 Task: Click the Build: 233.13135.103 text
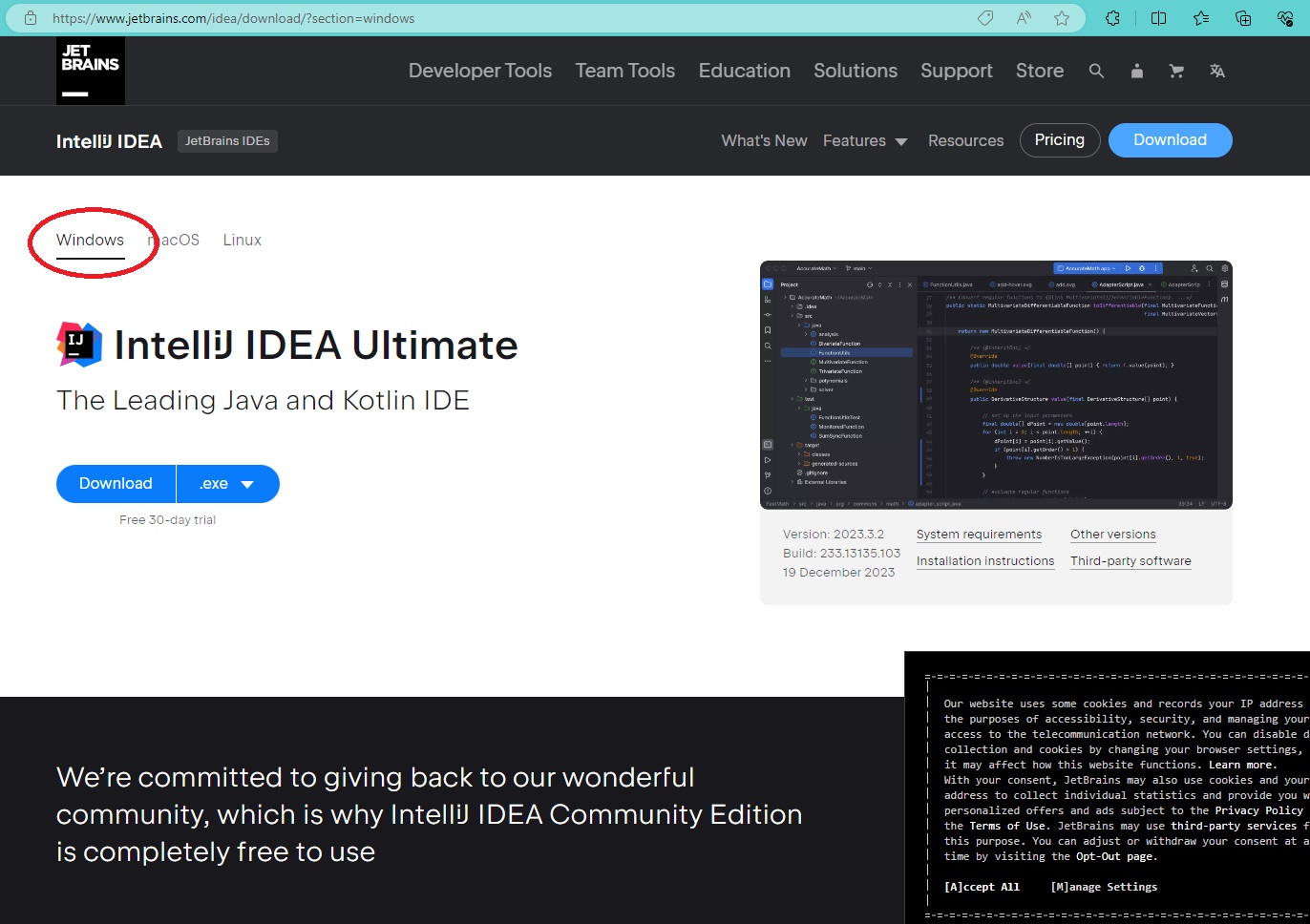(x=841, y=554)
